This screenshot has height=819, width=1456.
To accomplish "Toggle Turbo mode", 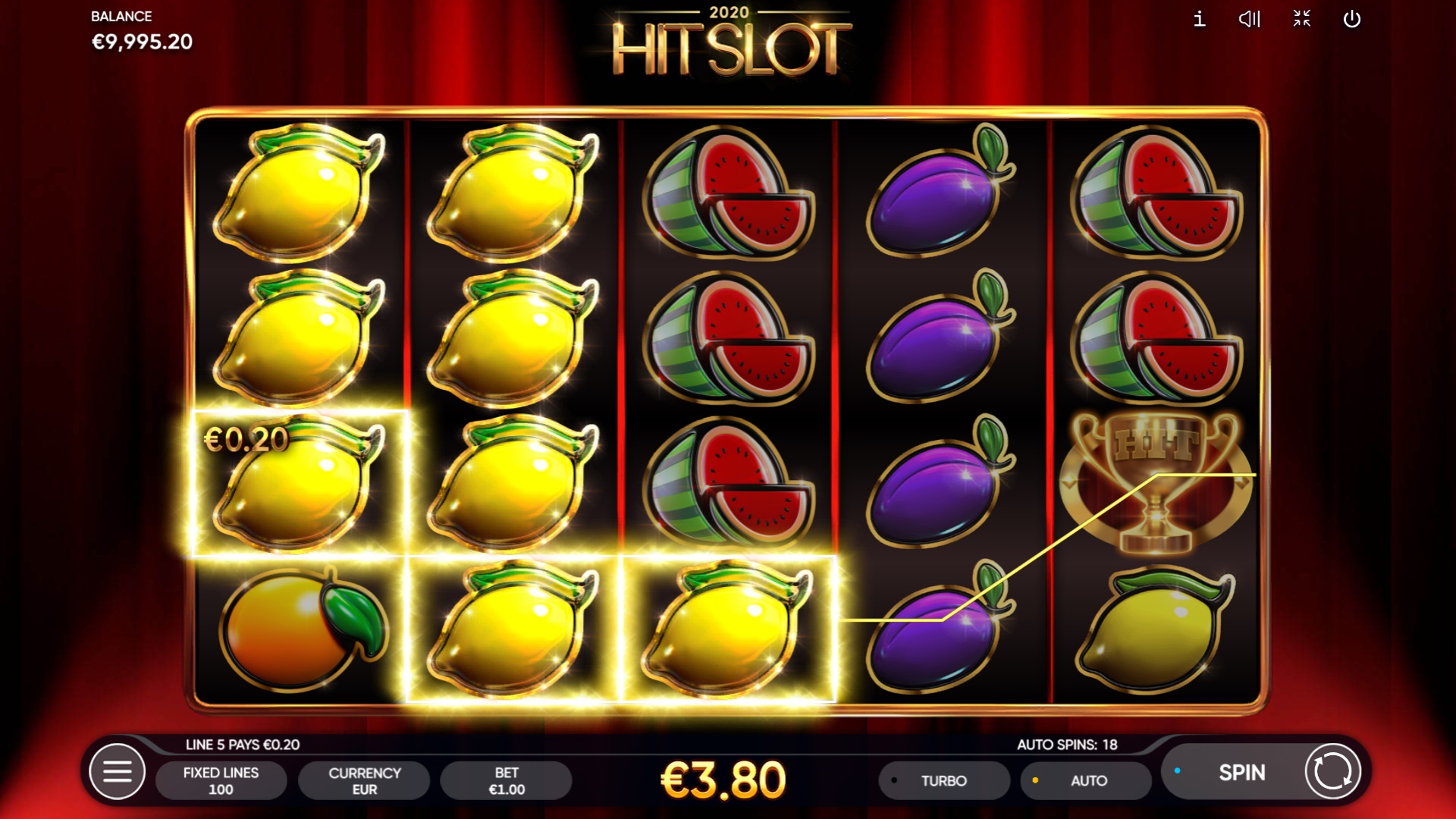I will tap(944, 780).
